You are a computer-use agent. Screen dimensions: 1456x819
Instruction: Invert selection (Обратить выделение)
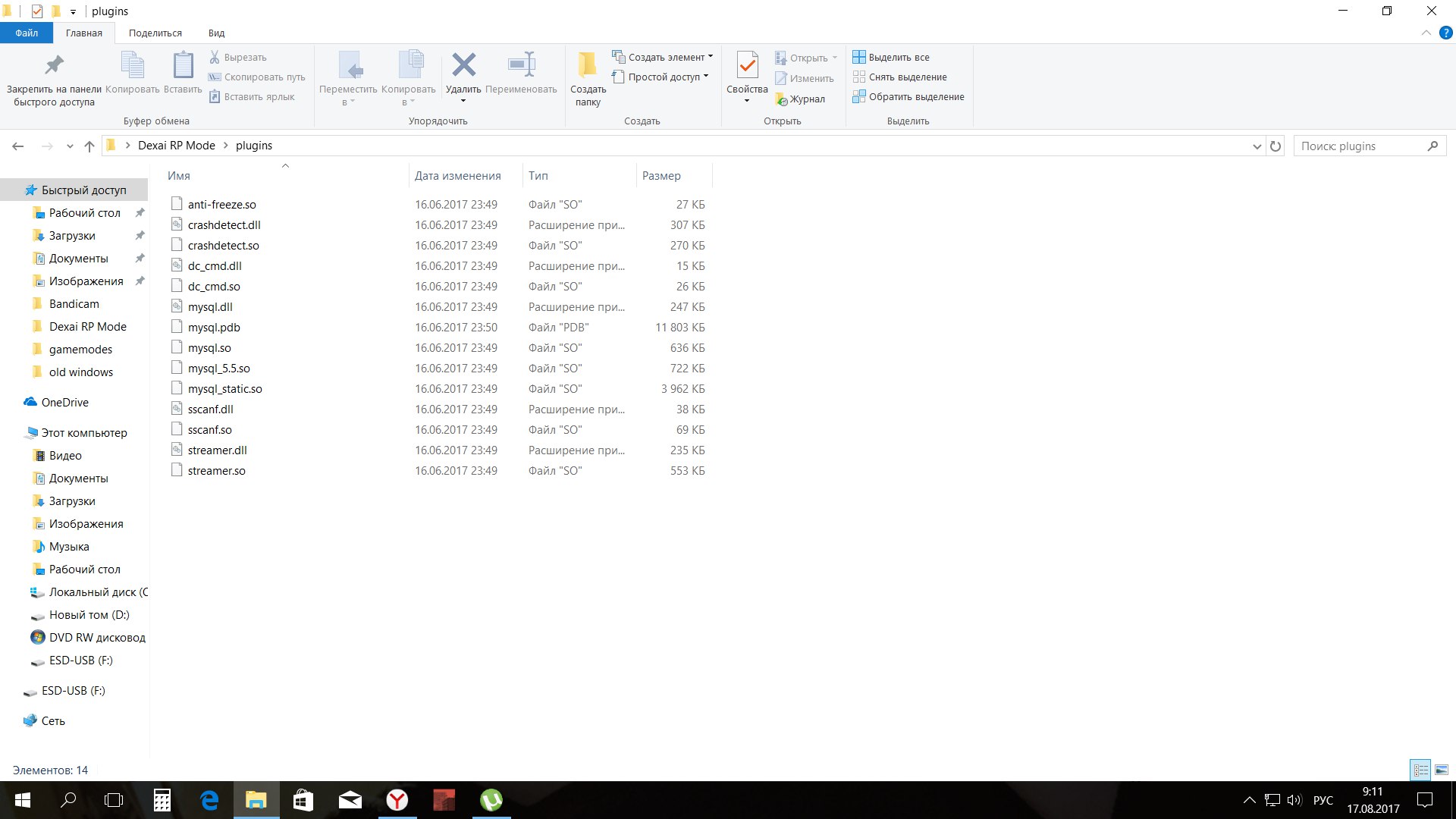click(908, 96)
